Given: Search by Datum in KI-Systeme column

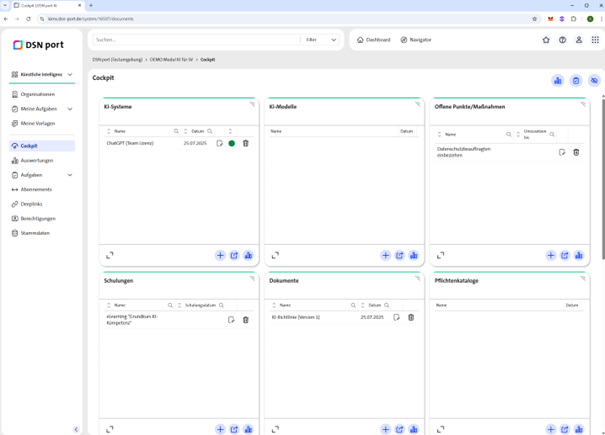Looking at the screenshot, I should (210, 131).
